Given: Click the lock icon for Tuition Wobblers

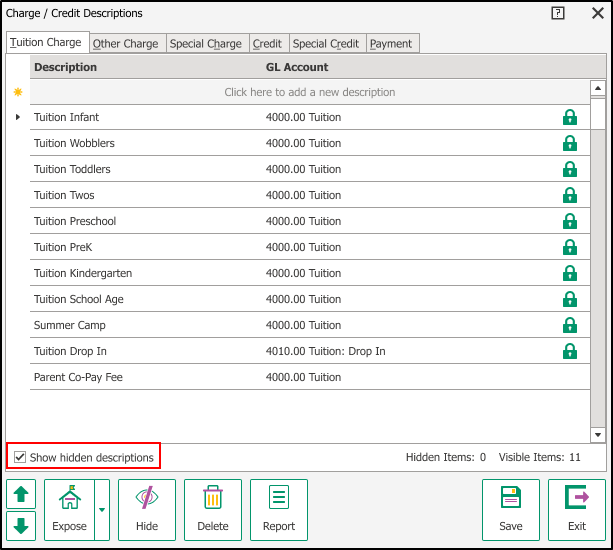Looking at the screenshot, I should tap(570, 143).
